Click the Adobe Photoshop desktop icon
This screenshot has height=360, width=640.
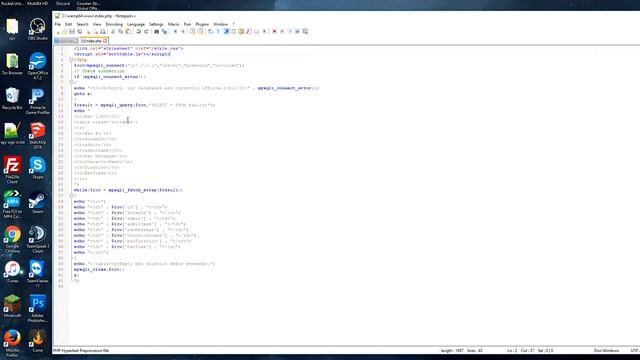[38, 309]
